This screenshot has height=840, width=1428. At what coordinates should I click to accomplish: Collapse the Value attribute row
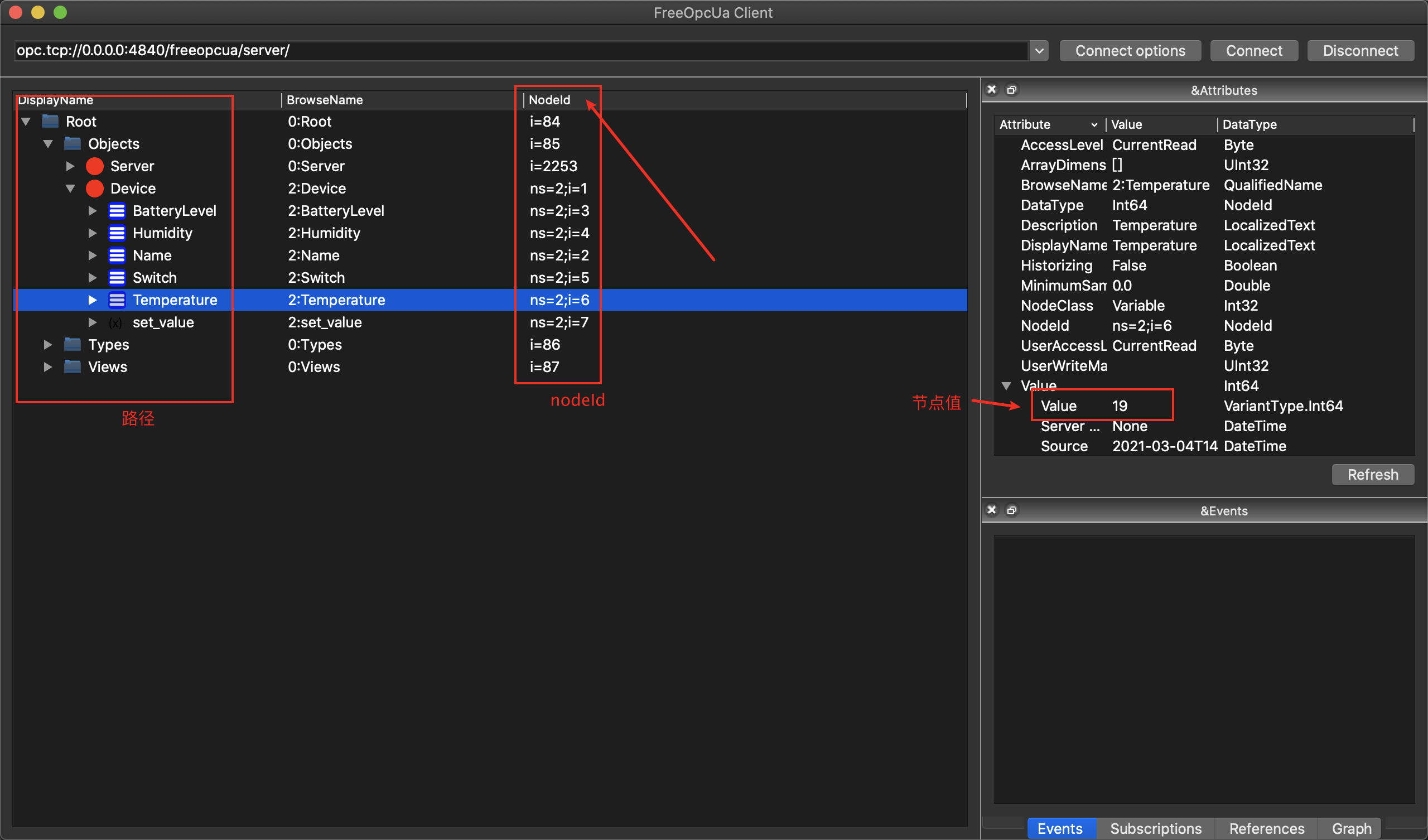point(1006,385)
